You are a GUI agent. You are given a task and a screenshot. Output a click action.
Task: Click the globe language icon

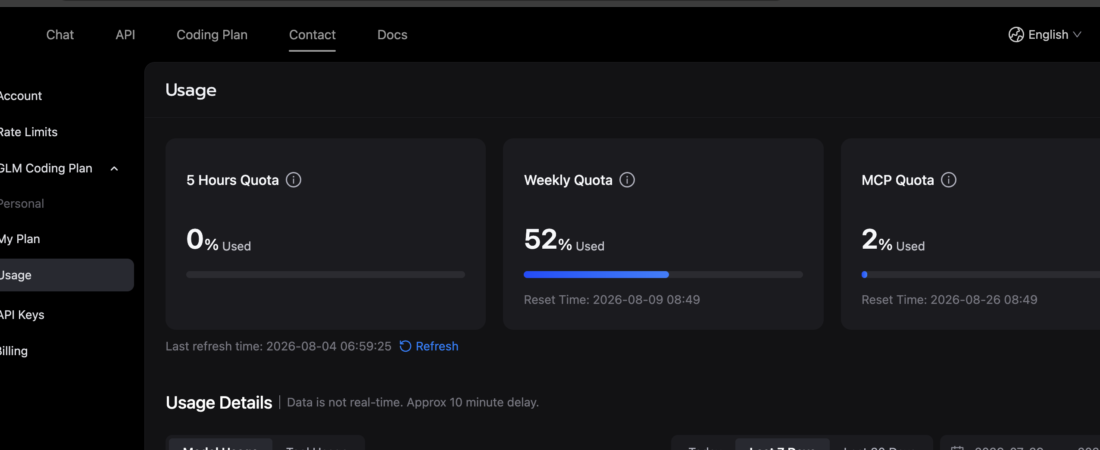tap(1016, 35)
